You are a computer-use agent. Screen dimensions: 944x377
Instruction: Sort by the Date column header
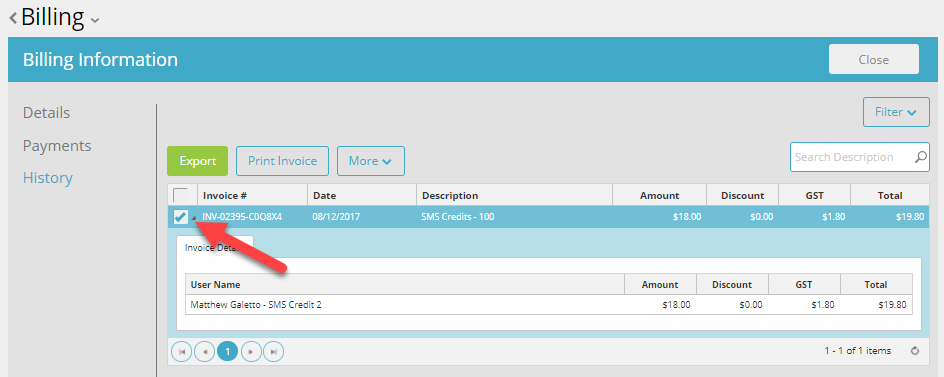(x=362, y=195)
